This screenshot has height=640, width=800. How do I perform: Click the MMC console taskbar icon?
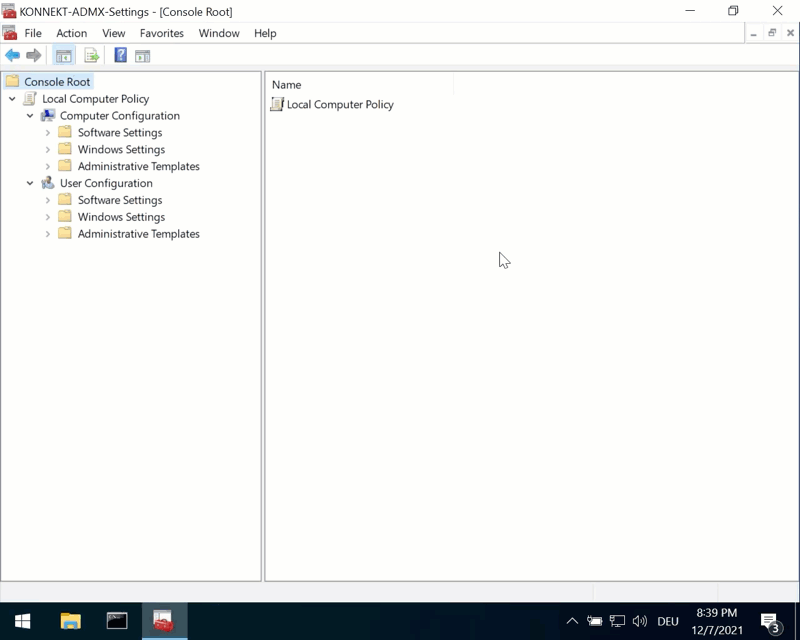coord(164,621)
